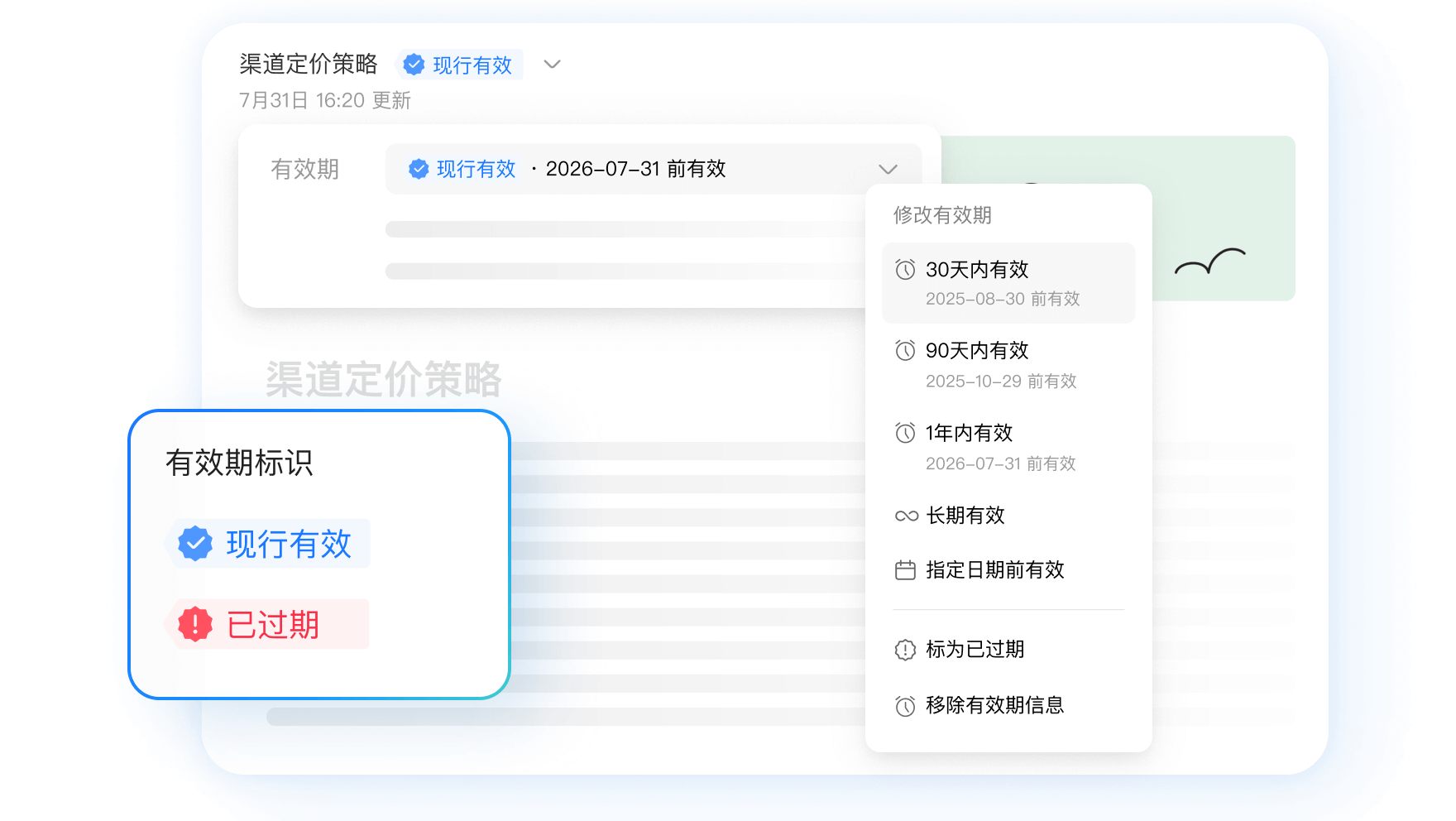This screenshot has width=1456, height=821.
Task: Choose 标为已过期 menu entry
Action: 976,650
